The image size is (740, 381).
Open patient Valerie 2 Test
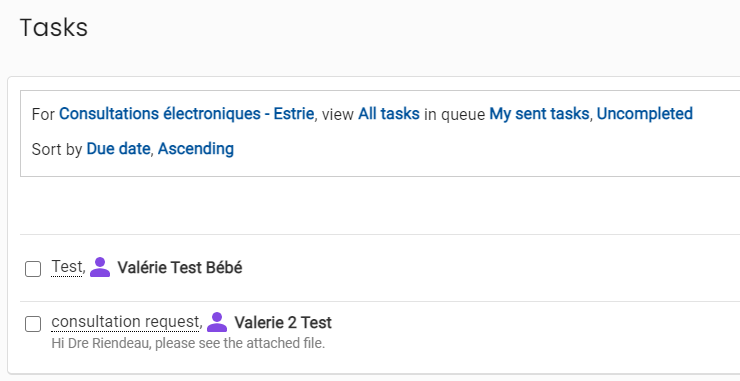click(283, 322)
